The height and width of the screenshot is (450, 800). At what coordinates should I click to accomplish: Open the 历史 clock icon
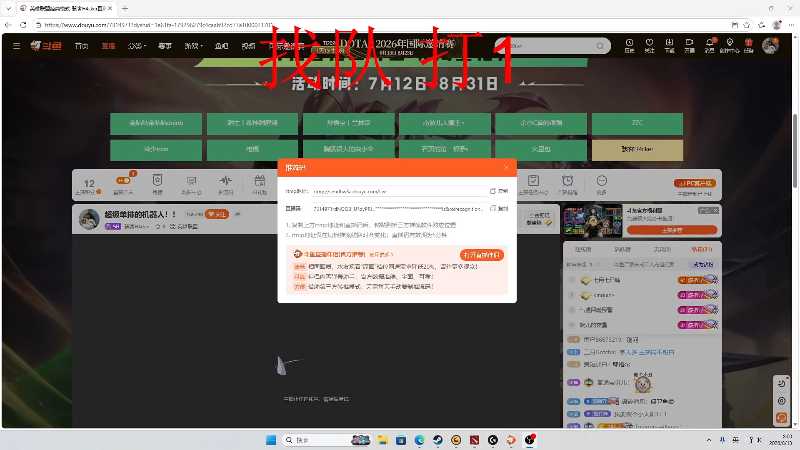629,45
